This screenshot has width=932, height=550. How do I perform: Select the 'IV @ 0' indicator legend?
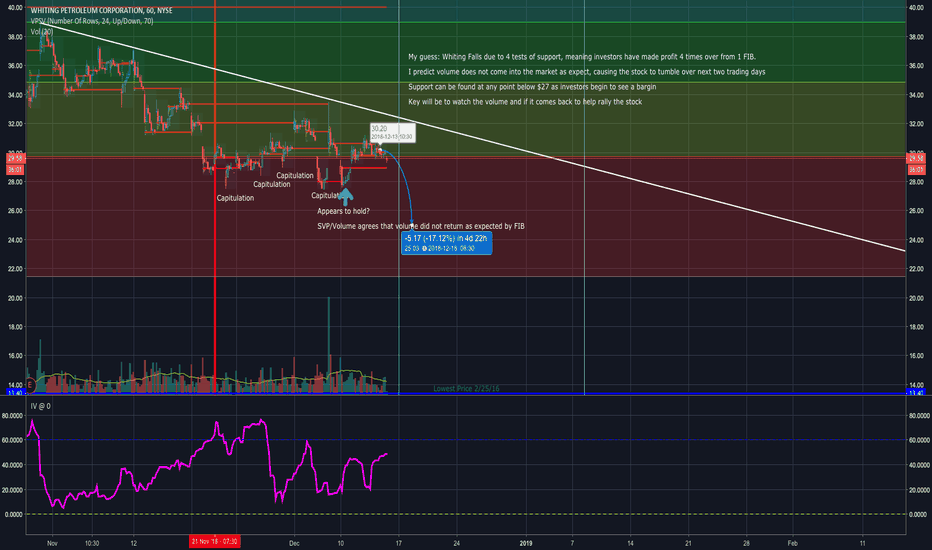pyautogui.click(x=40, y=406)
